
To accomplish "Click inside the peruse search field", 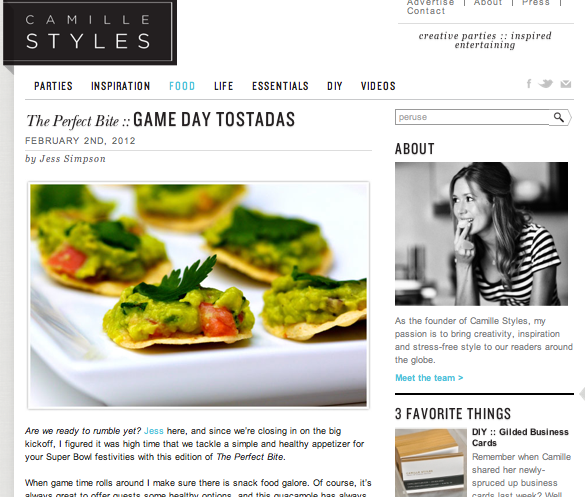I will [473, 117].
